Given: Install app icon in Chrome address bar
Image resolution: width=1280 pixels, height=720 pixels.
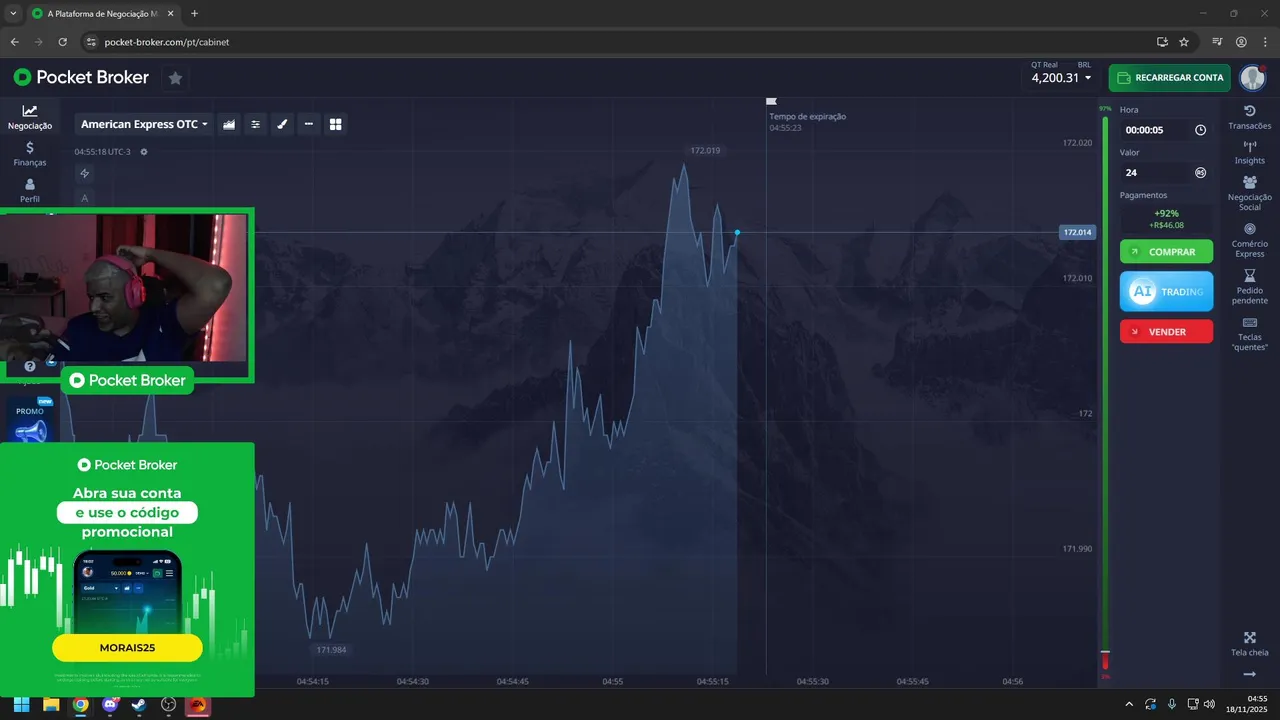Looking at the screenshot, I should (1162, 42).
